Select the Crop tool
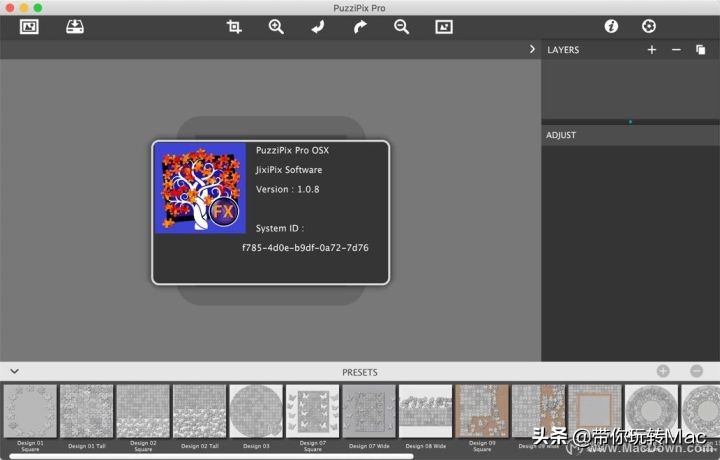This screenshot has width=720, height=460. pyautogui.click(x=234, y=27)
